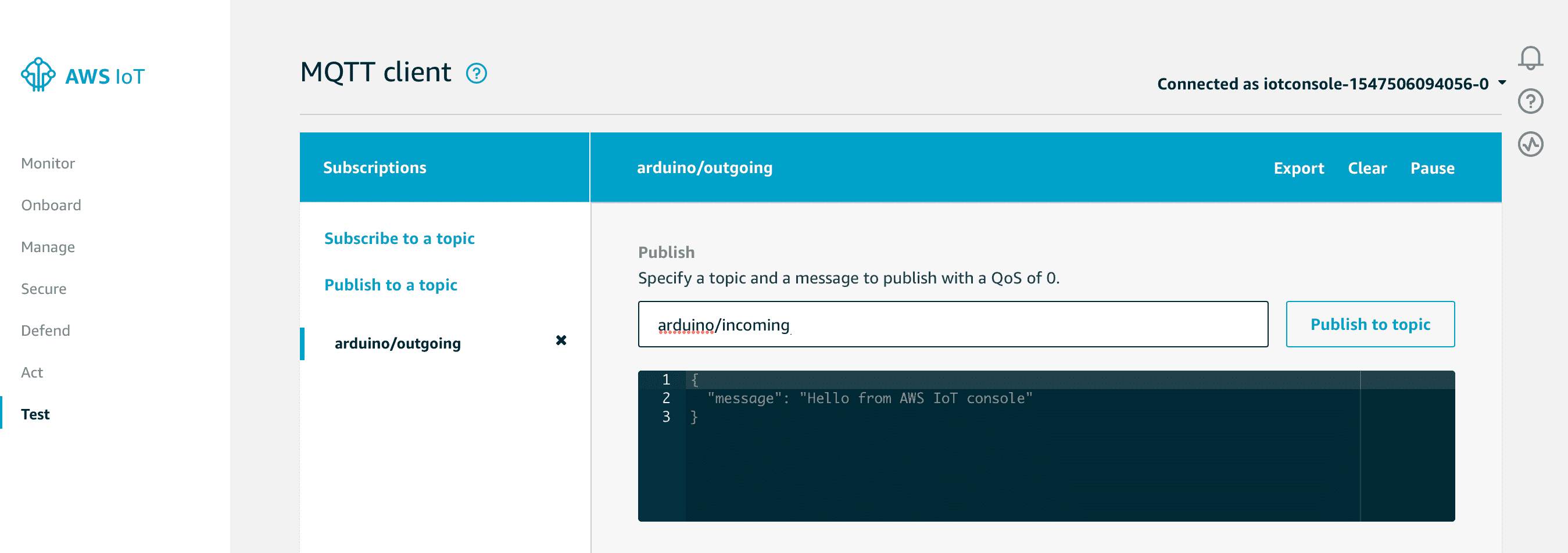Open the Manage sidebar item
Image resolution: width=1568 pixels, height=553 pixels.
click(48, 247)
